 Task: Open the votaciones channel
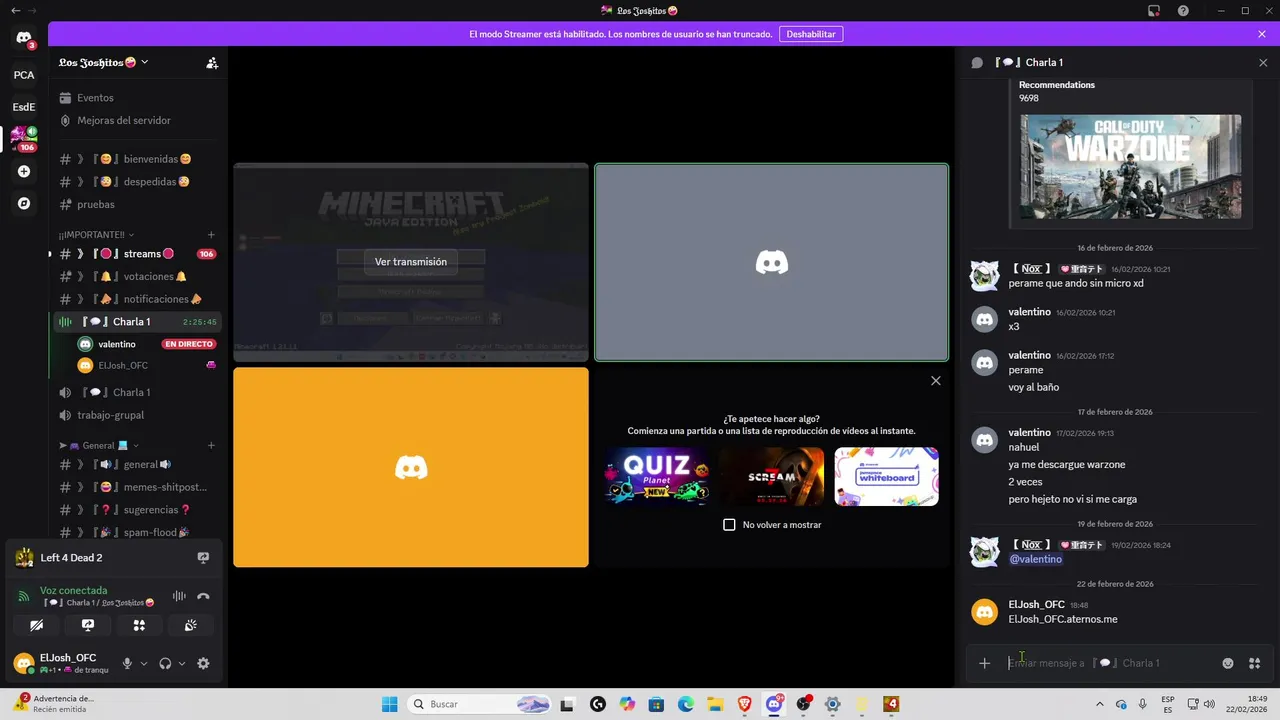click(x=138, y=276)
